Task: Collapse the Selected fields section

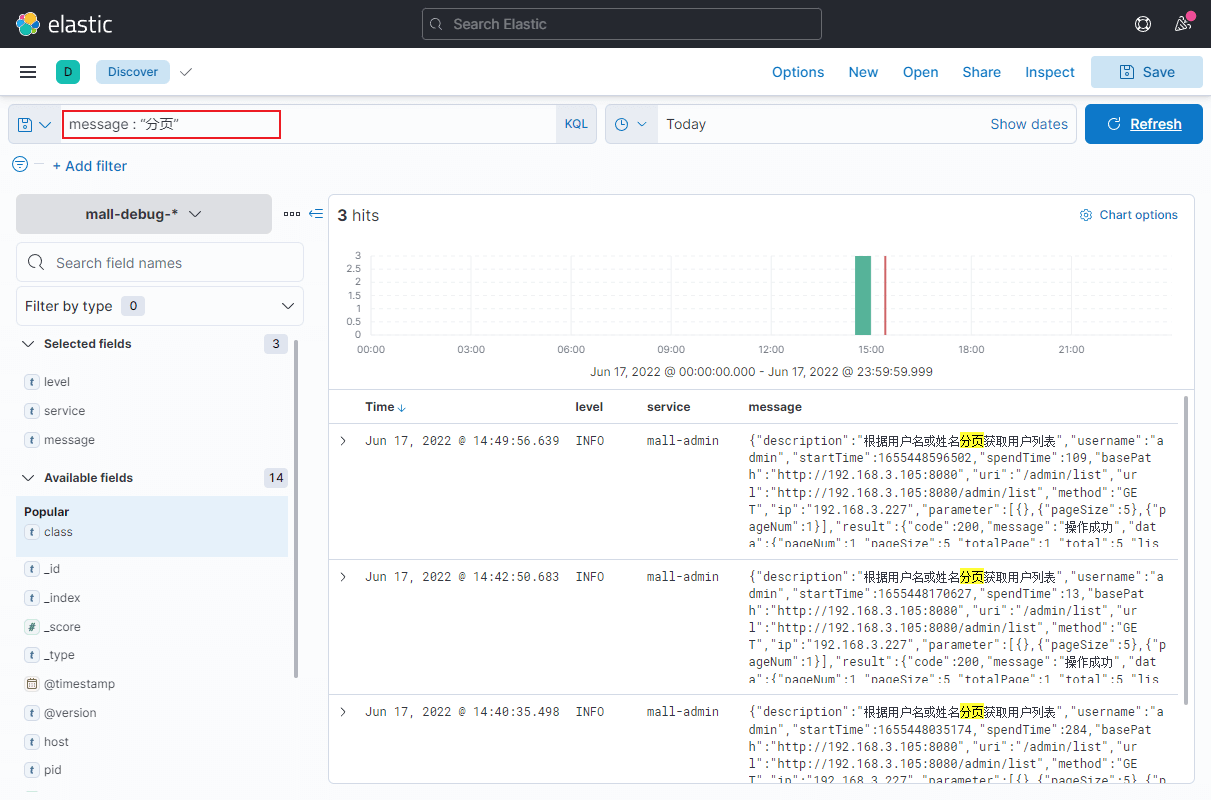Action: coord(28,344)
